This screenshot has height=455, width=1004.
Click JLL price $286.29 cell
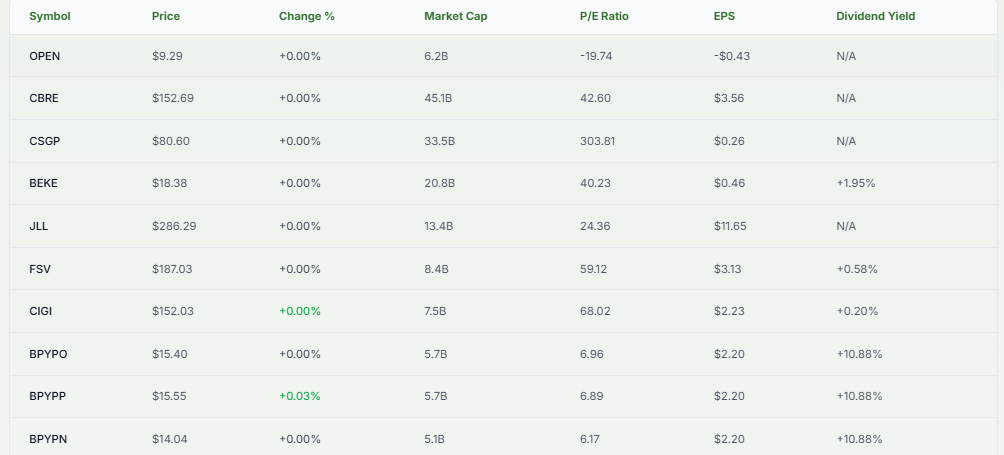174,226
